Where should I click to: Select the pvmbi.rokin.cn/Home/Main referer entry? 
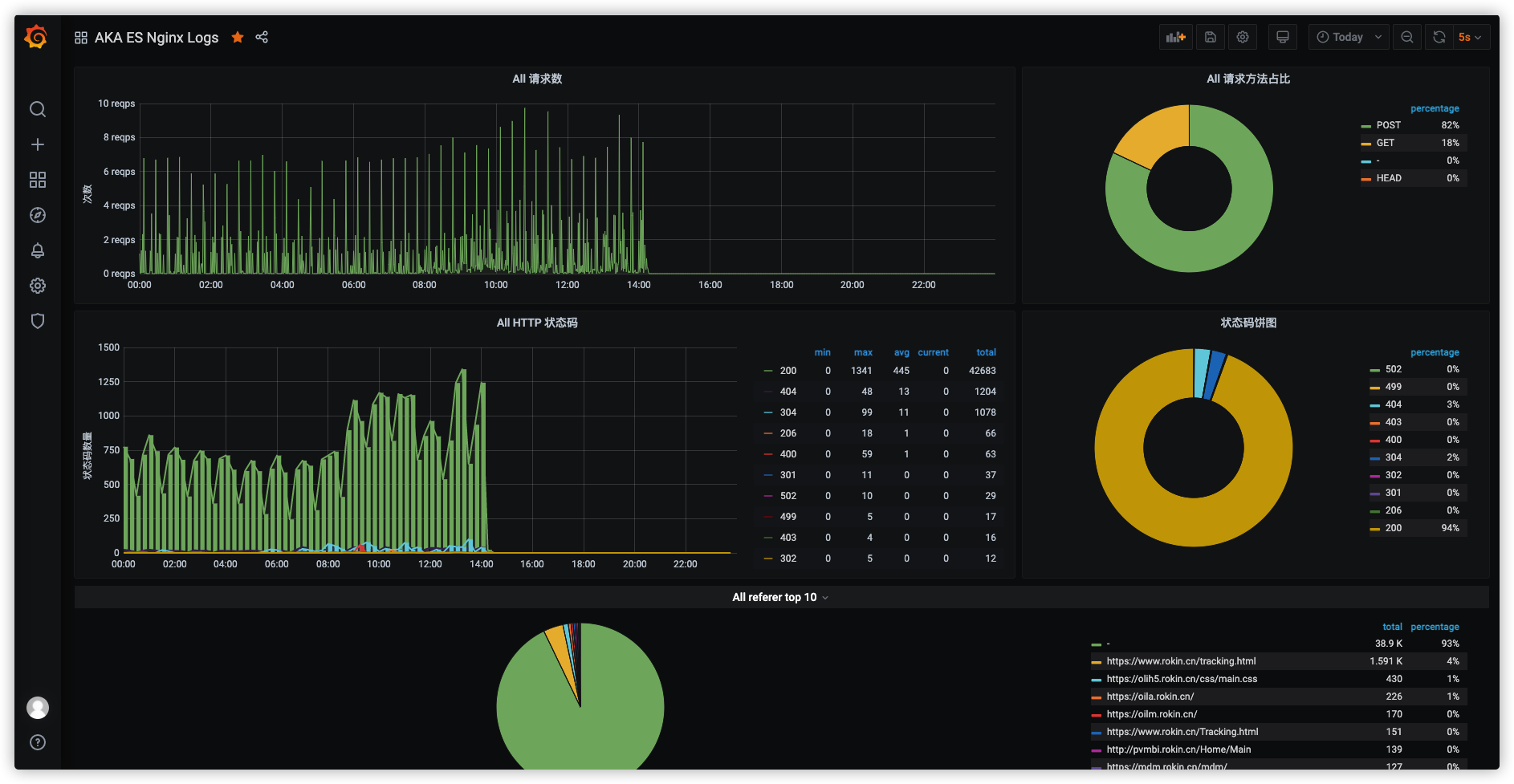[1178, 749]
